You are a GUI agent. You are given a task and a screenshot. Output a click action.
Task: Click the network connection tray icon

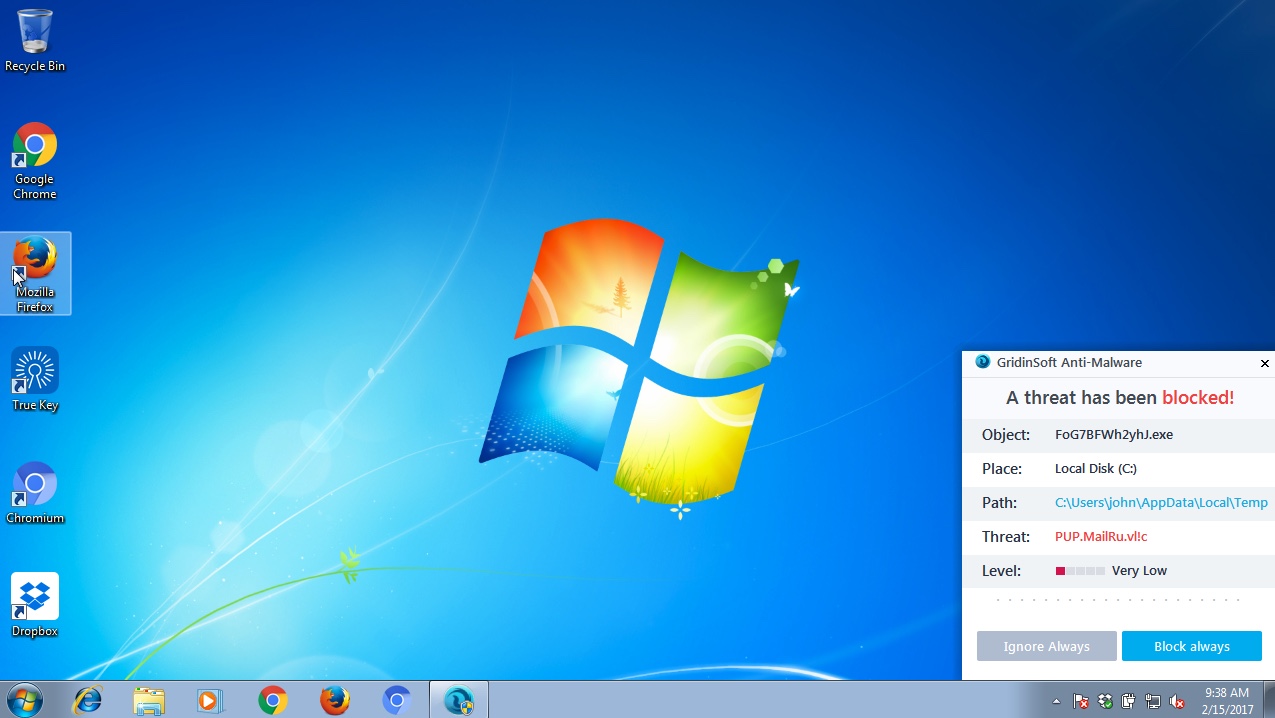(1153, 701)
